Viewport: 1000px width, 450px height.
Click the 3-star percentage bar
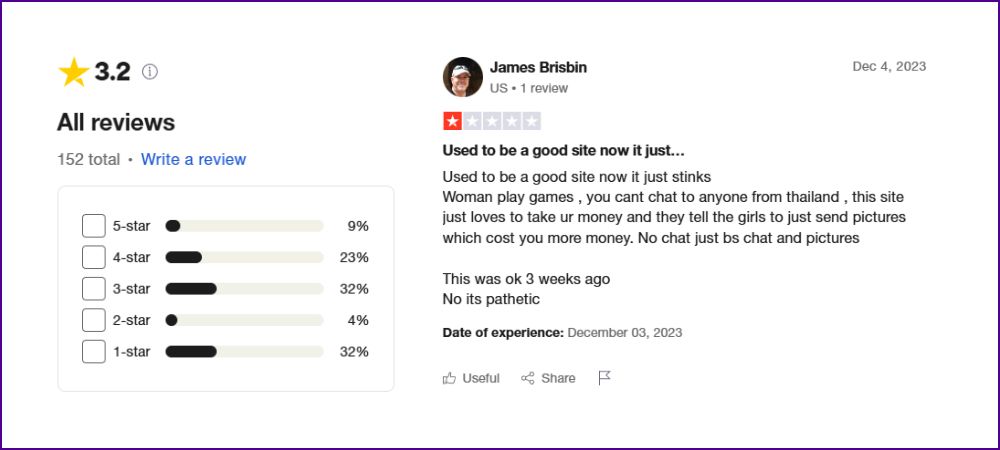(x=244, y=289)
